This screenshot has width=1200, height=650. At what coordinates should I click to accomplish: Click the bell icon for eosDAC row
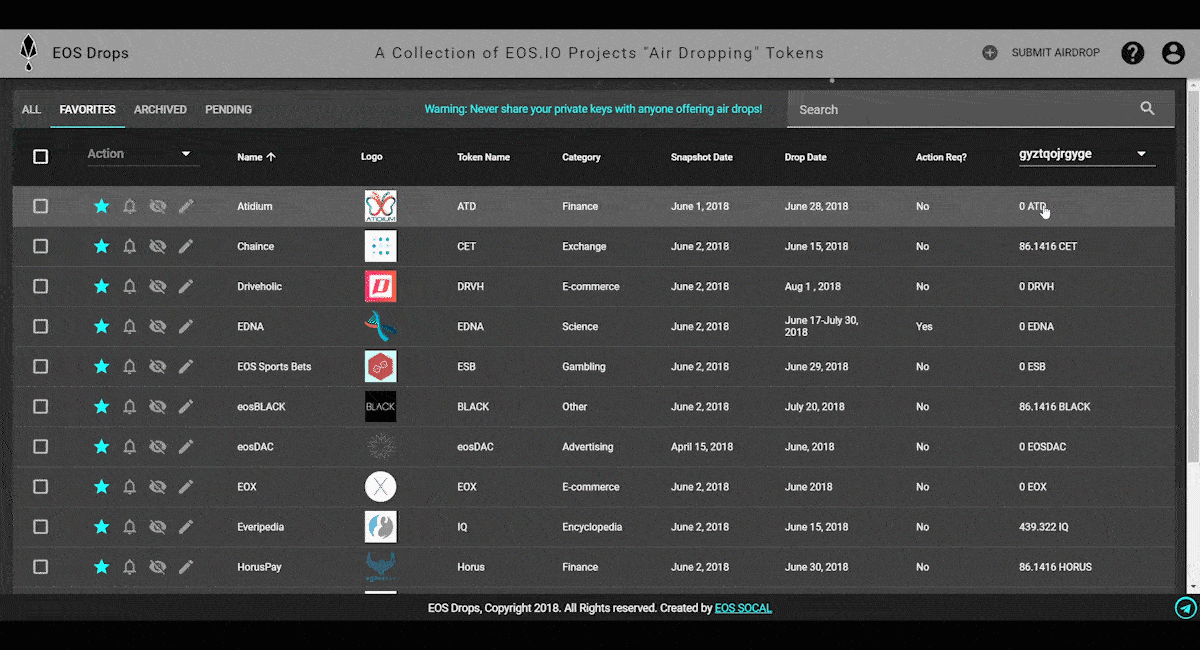click(129, 447)
